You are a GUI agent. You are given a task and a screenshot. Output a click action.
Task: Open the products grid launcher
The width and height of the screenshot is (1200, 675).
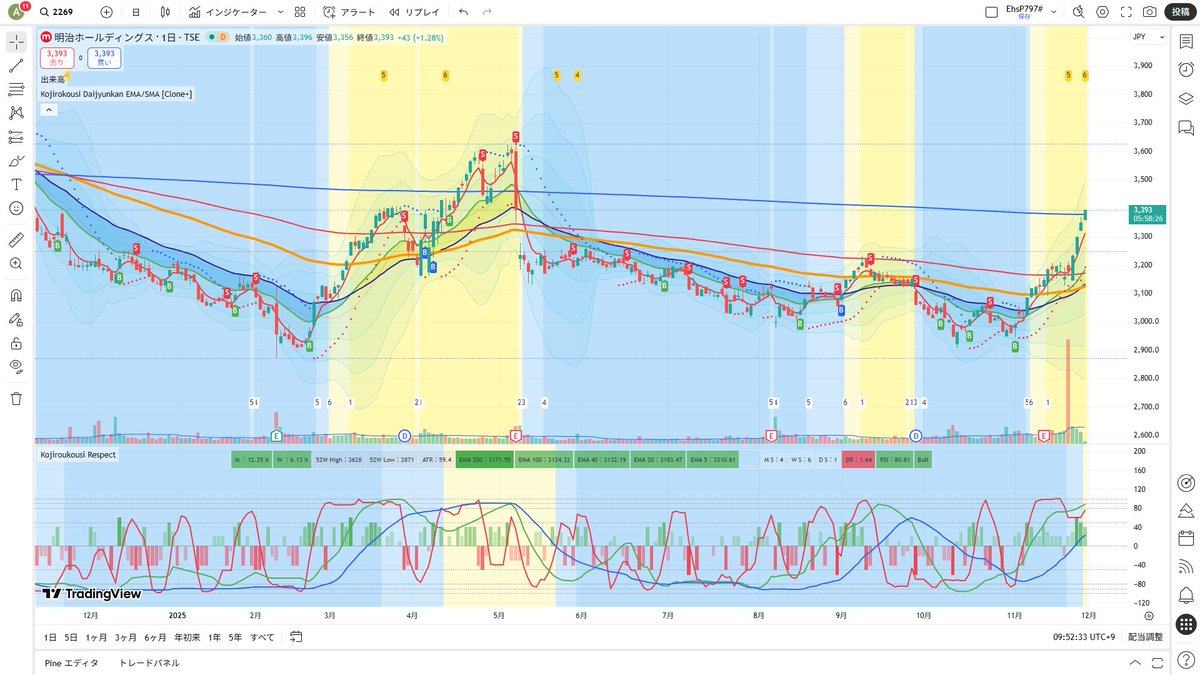[1186, 625]
